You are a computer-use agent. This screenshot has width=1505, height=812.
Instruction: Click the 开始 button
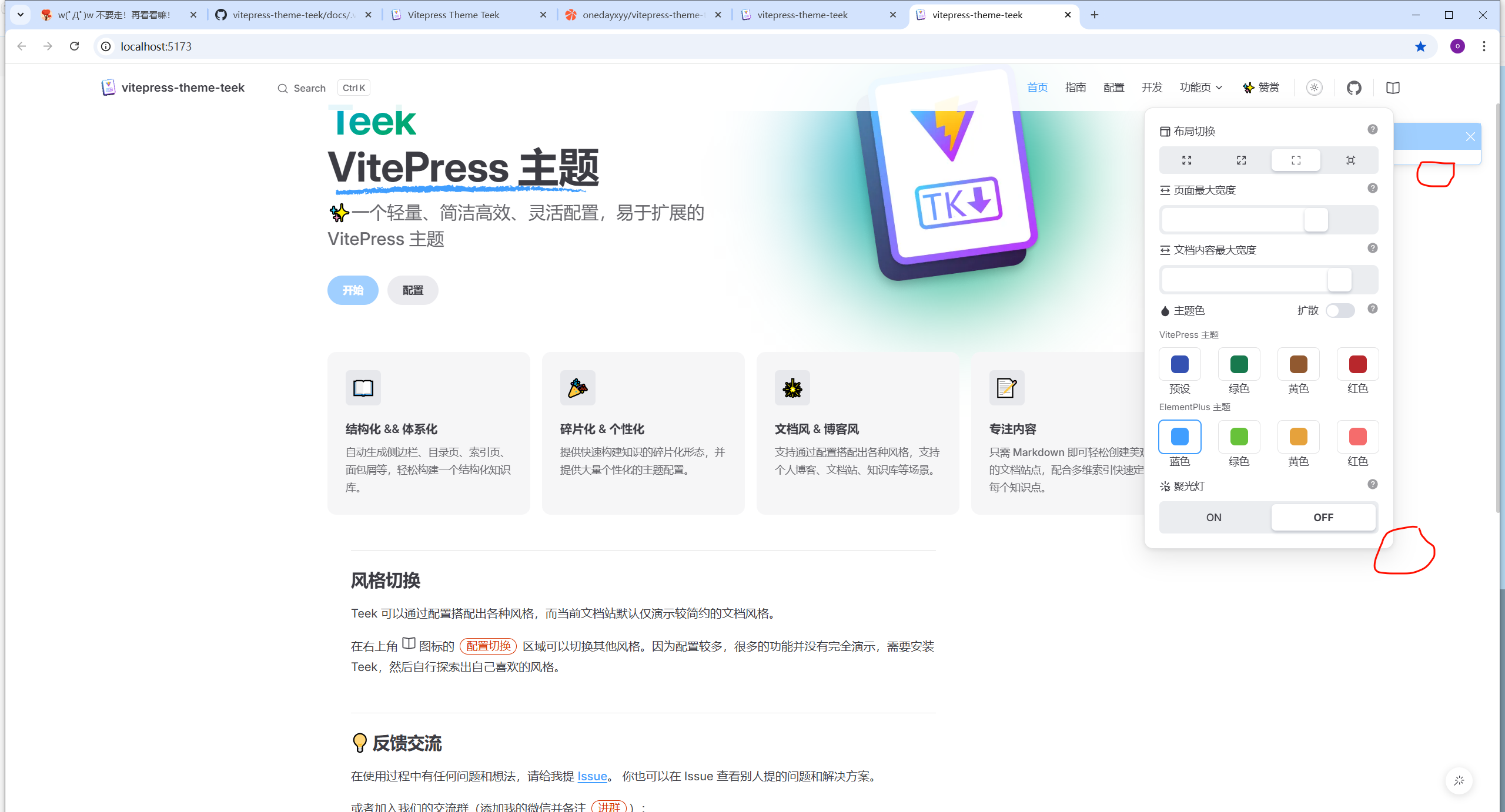tap(353, 290)
